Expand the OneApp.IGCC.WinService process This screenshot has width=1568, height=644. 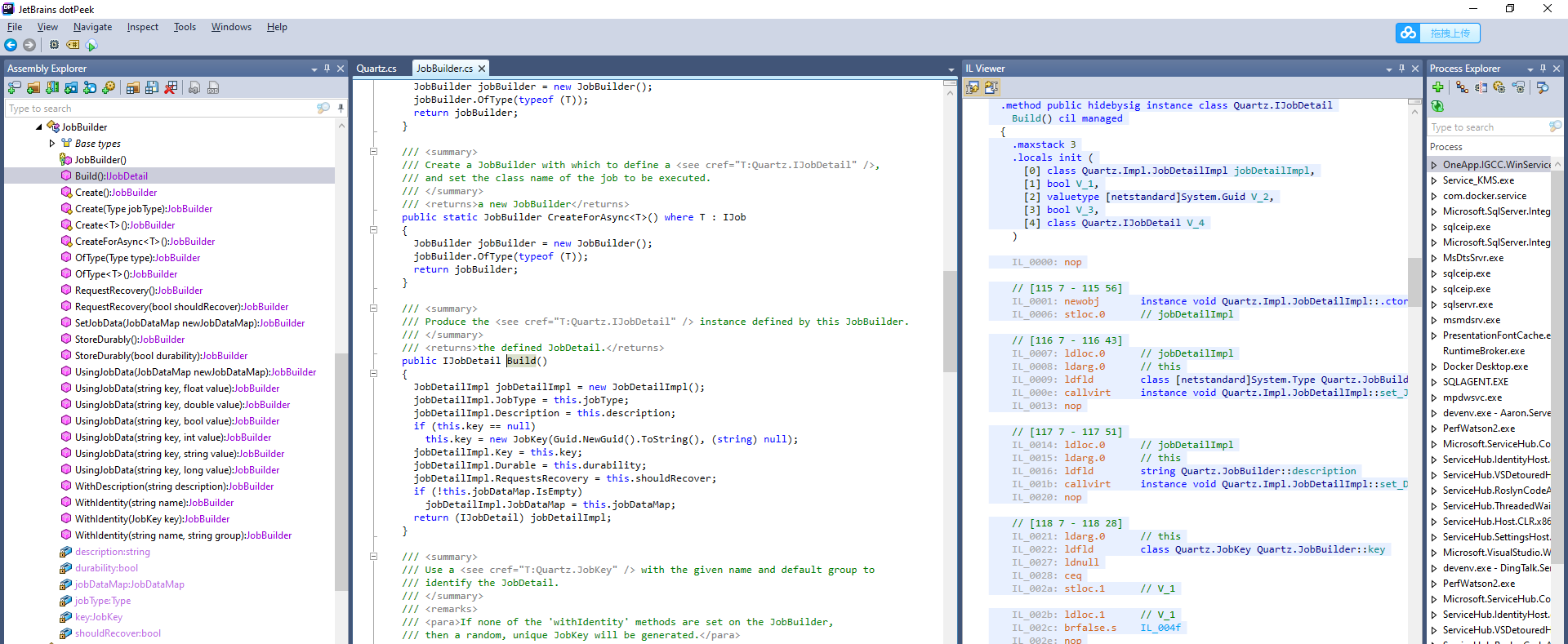pos(1434,165)
